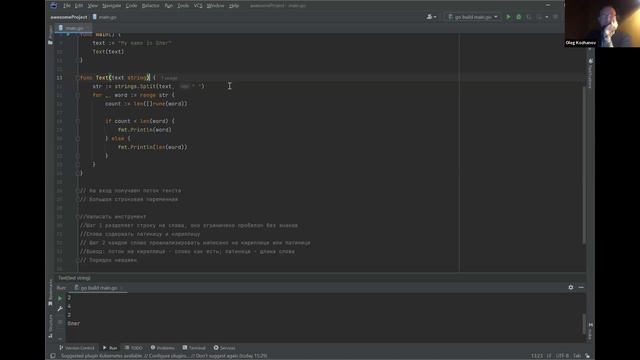Open the Code menu

pos(131,6)
